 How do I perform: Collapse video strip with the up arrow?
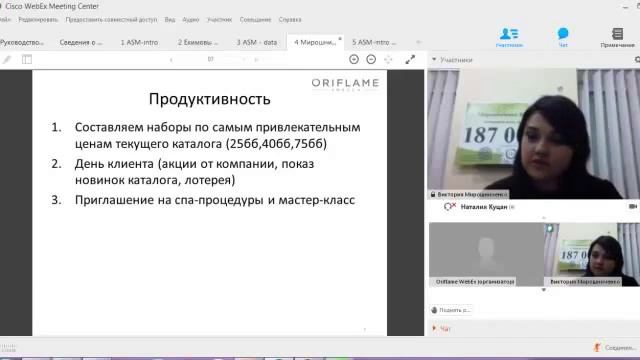coord(544,218)
